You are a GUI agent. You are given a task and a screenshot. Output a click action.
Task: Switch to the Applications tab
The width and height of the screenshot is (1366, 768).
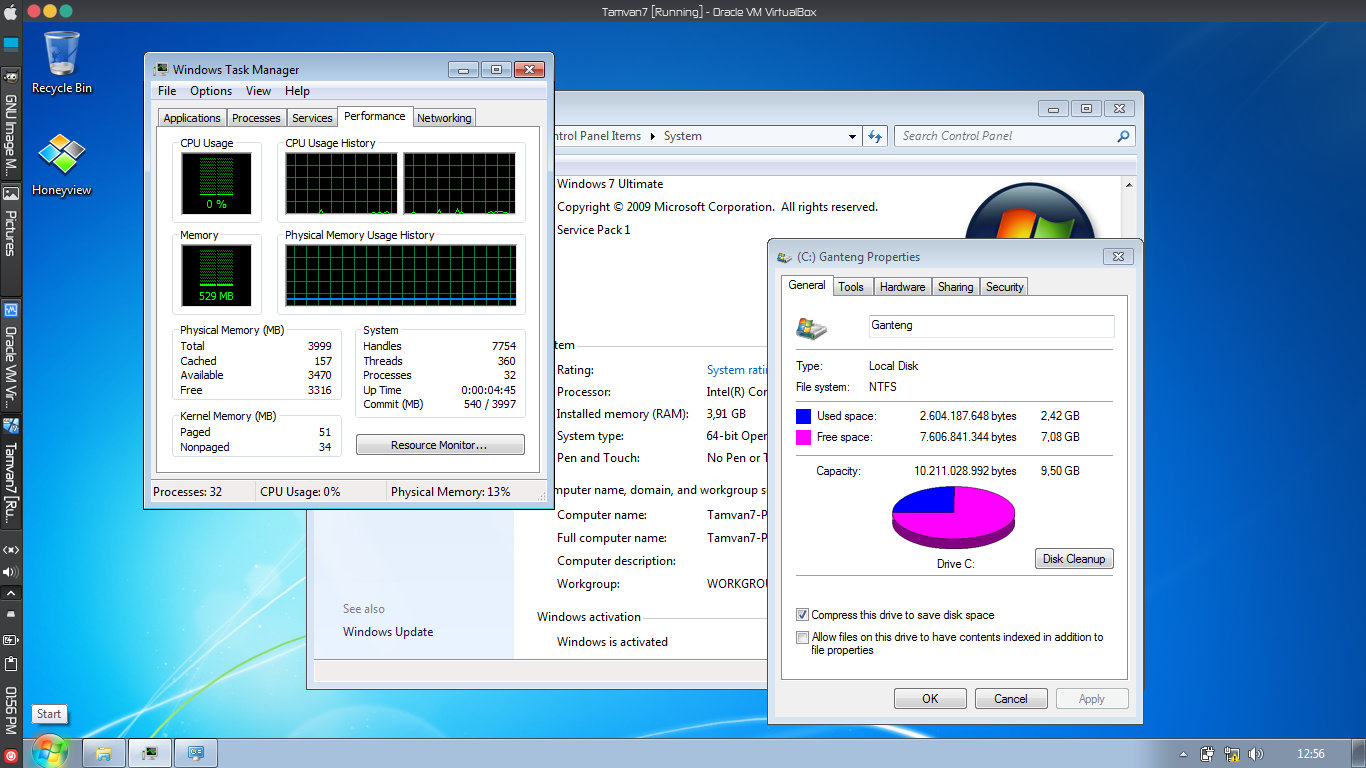point(192,118)
